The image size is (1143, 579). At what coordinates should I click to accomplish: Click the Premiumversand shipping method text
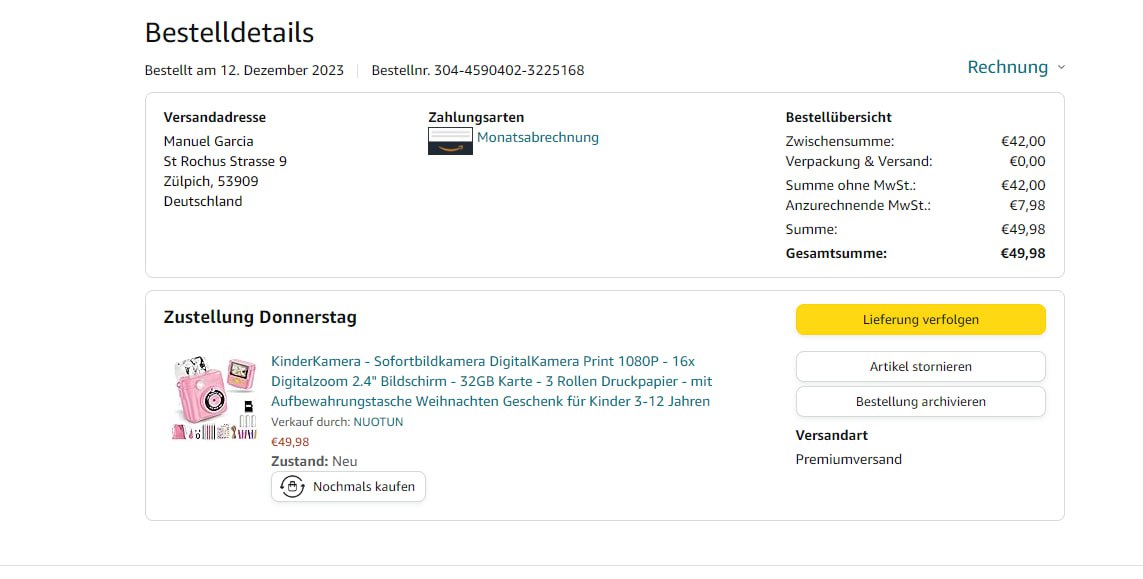[x=848, y=459]
